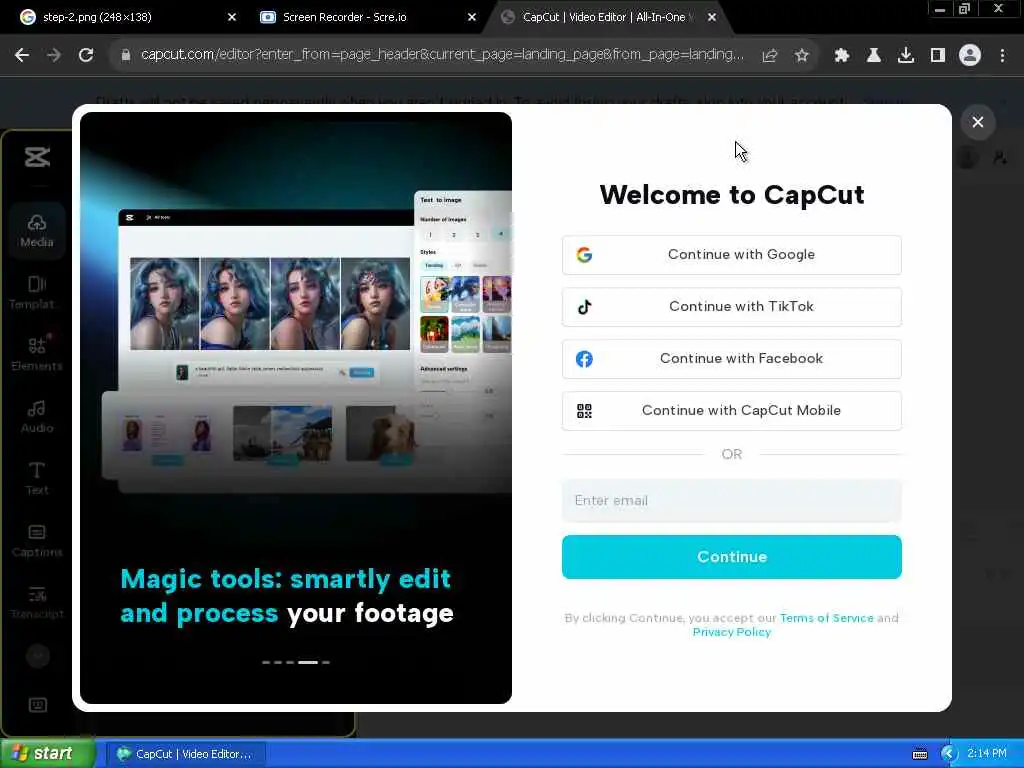
Task: Click CapCut Video Editor taskbar button
Action: tap(186, 754)
